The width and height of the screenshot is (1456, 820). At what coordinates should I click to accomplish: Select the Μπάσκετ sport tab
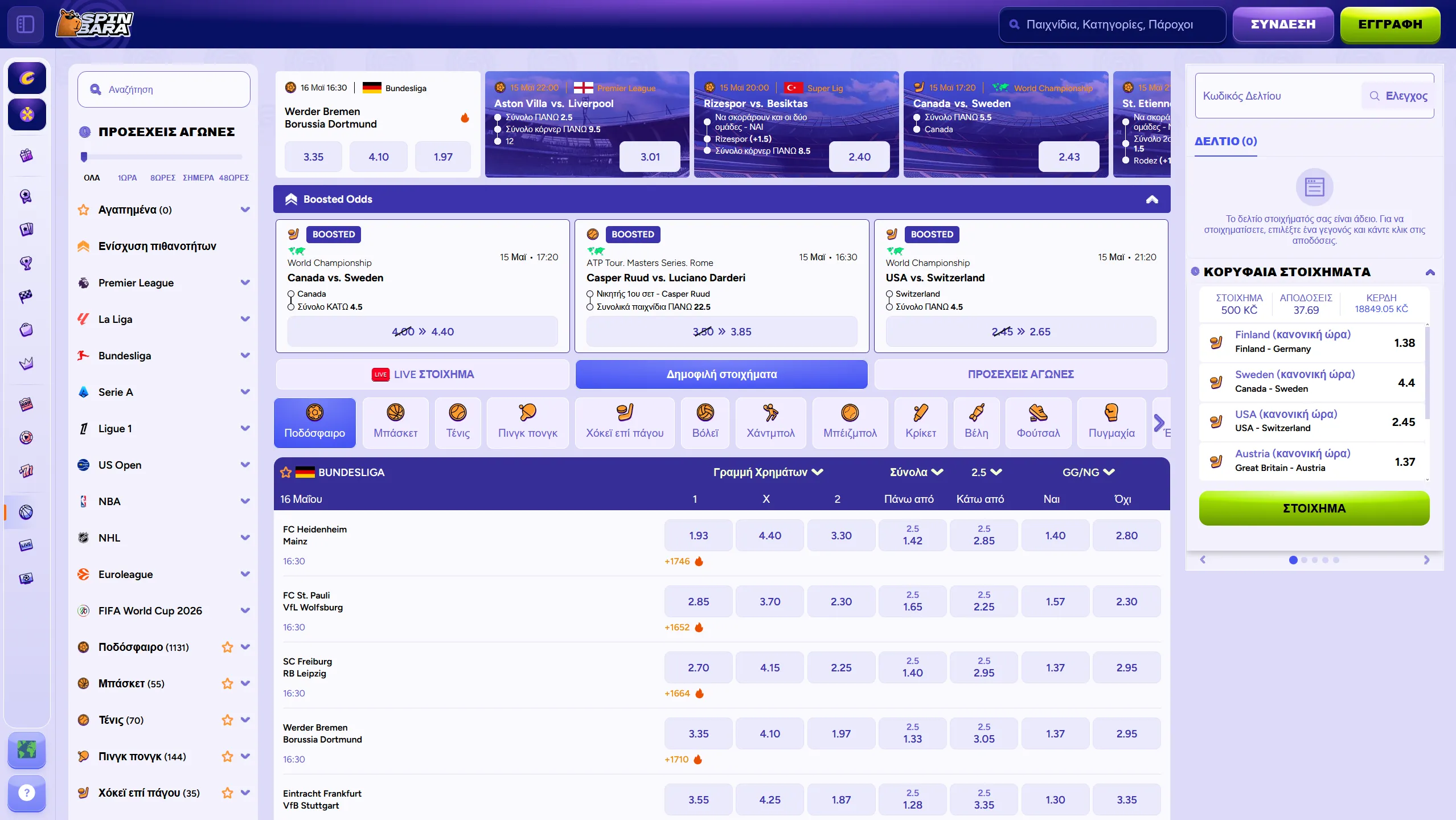coord(395,423)
